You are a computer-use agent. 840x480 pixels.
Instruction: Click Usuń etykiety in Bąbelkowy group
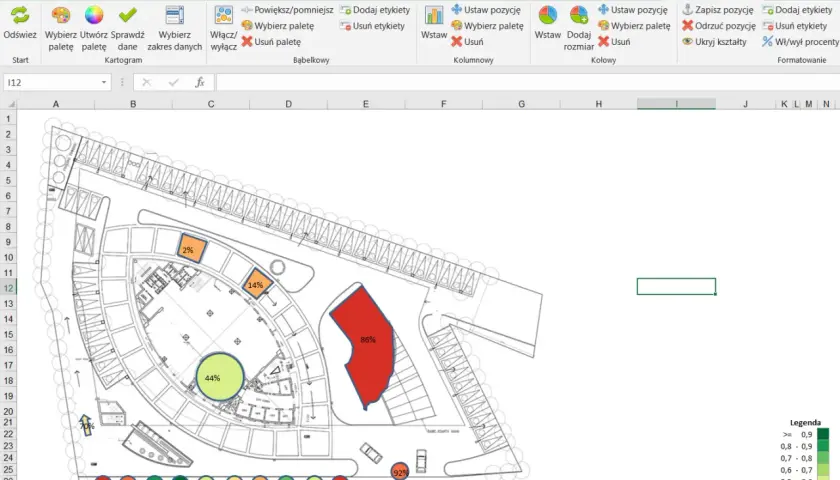(373, 26)
